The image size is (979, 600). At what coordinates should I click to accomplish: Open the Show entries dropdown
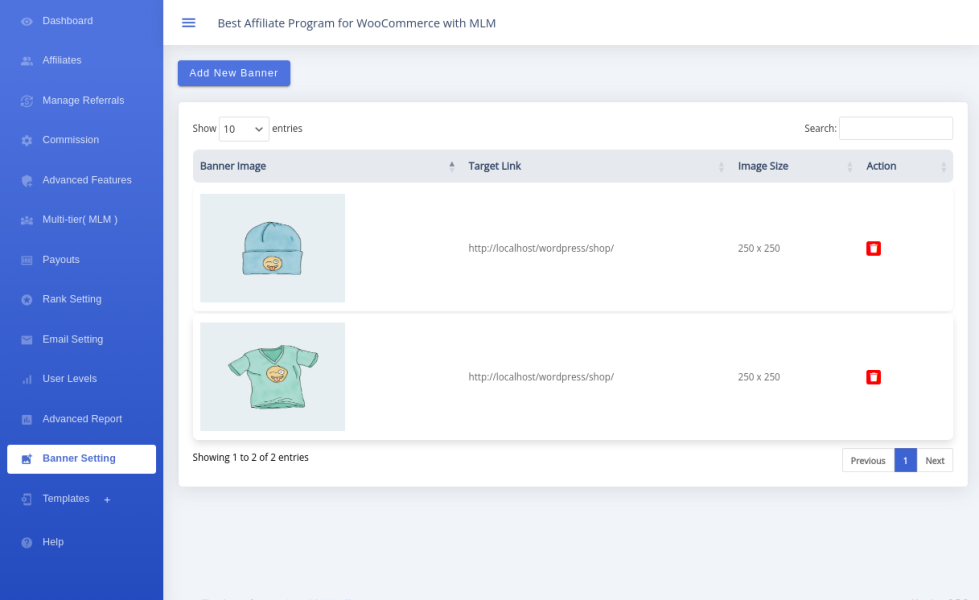(x=244, y=129)
